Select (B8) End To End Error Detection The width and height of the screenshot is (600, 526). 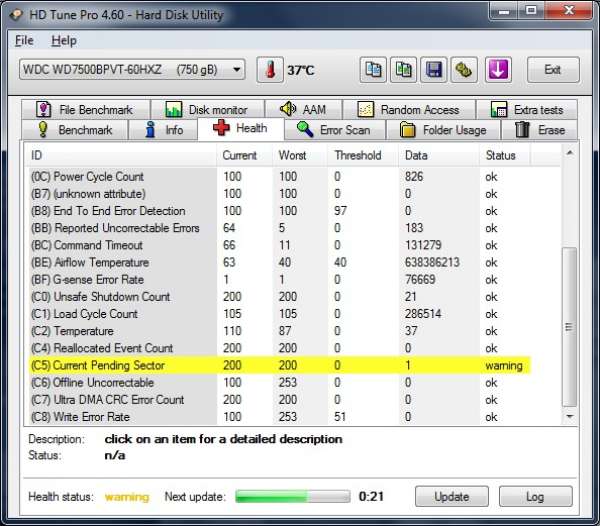[x=278, y=211]
